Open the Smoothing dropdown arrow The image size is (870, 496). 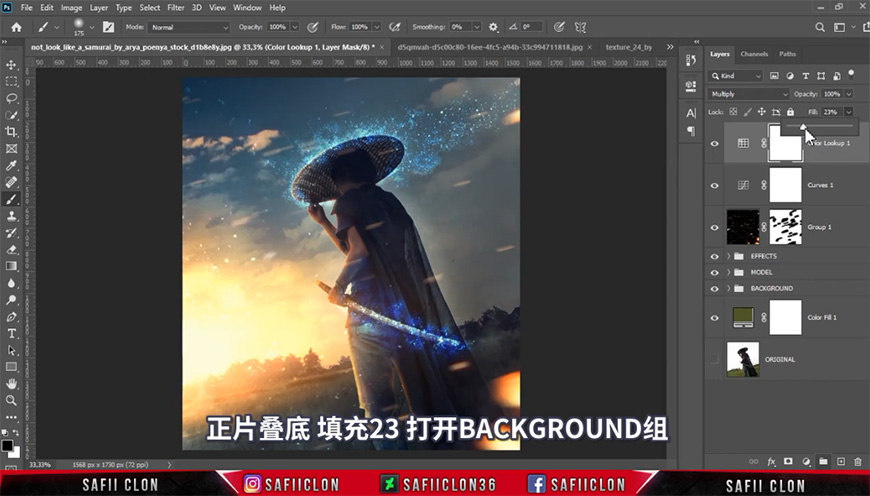click(477, 27)
